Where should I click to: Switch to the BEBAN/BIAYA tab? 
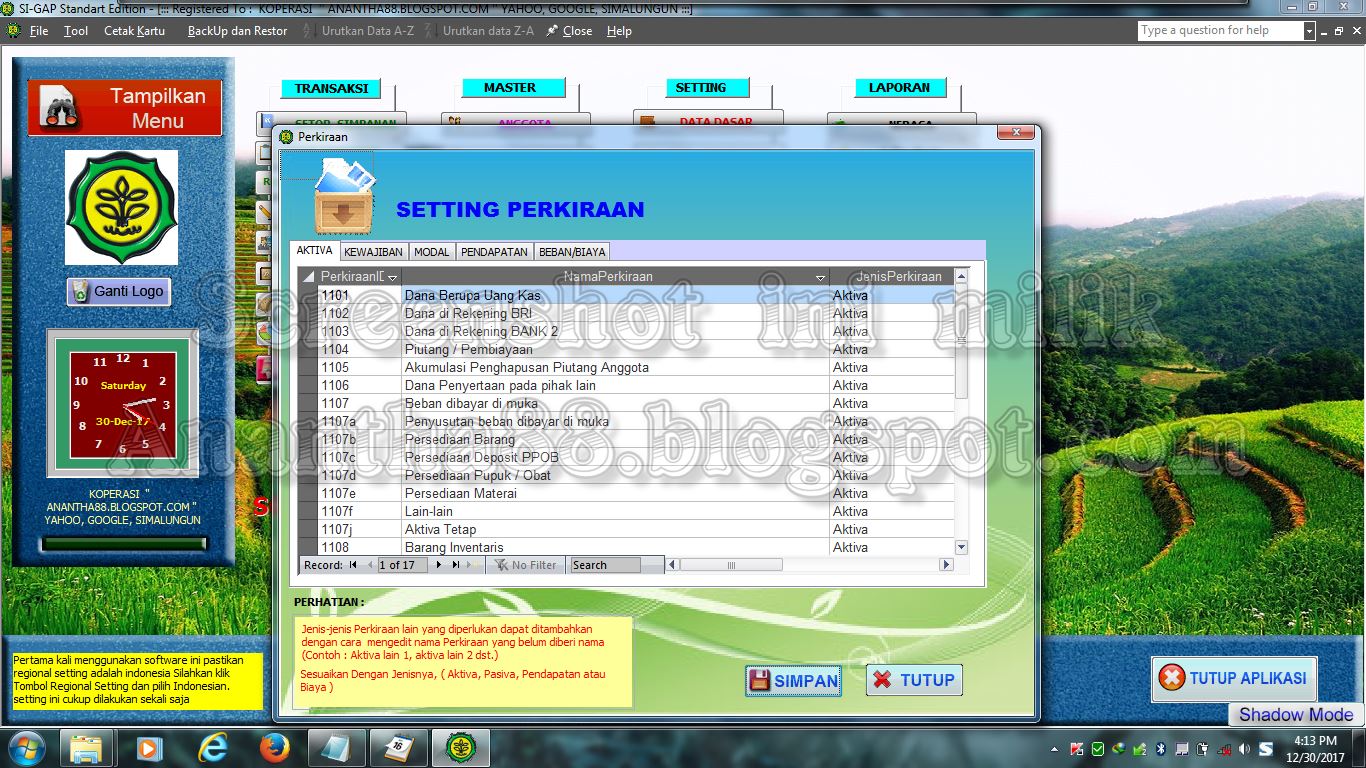[572, 252]
